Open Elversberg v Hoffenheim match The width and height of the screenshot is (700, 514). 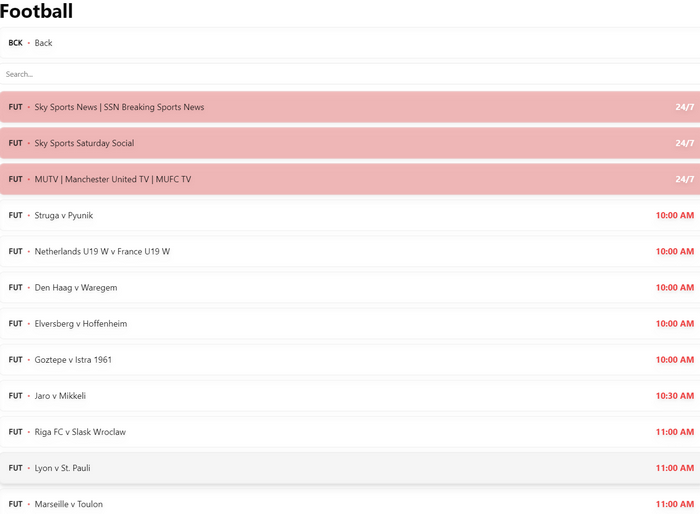click(350, 324)
